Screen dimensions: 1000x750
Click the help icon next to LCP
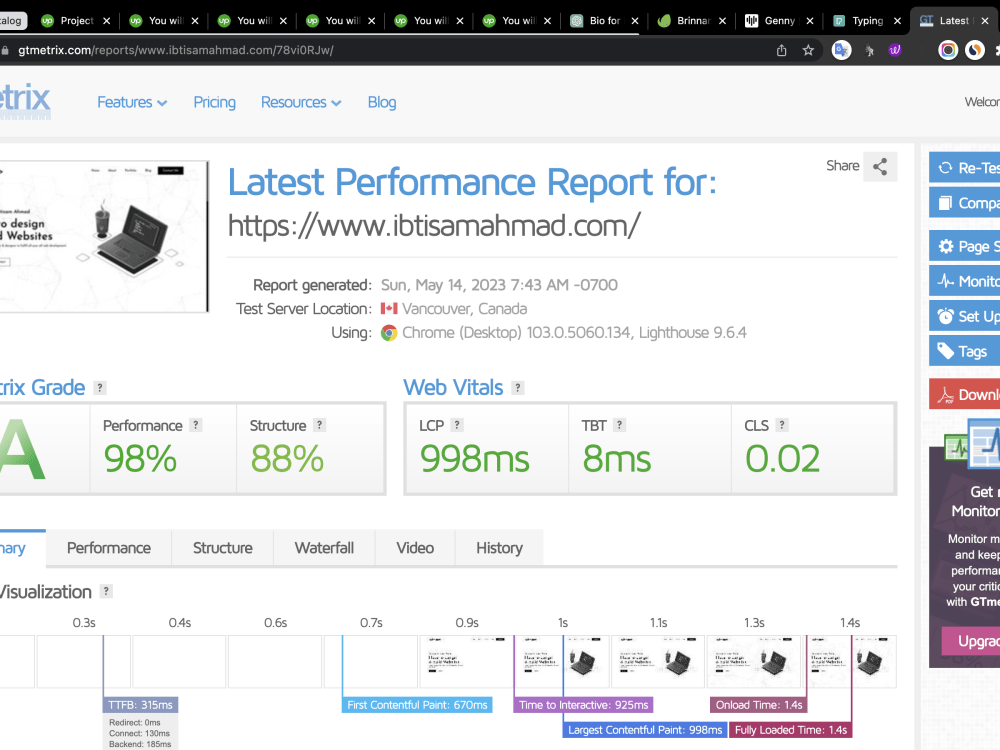[x=457, y=425]
